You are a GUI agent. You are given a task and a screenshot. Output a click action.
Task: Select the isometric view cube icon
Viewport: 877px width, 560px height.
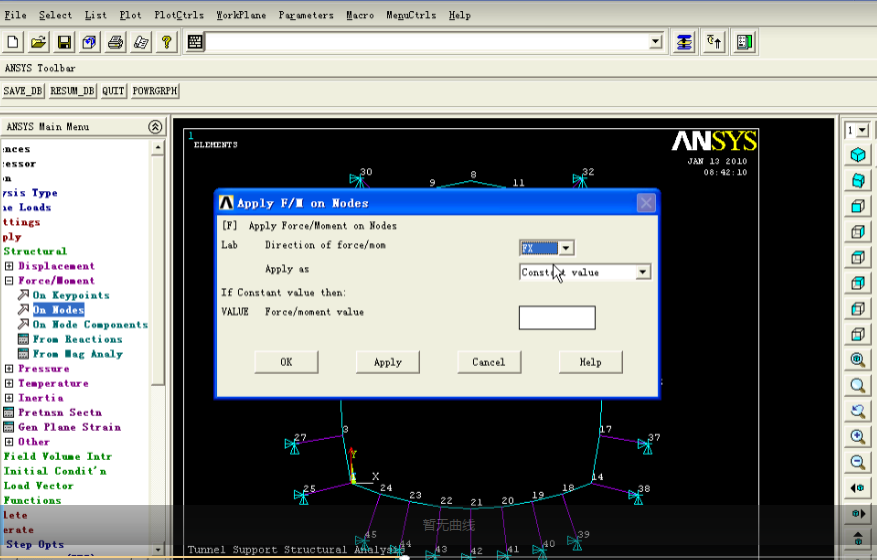(x=857, y=154)
